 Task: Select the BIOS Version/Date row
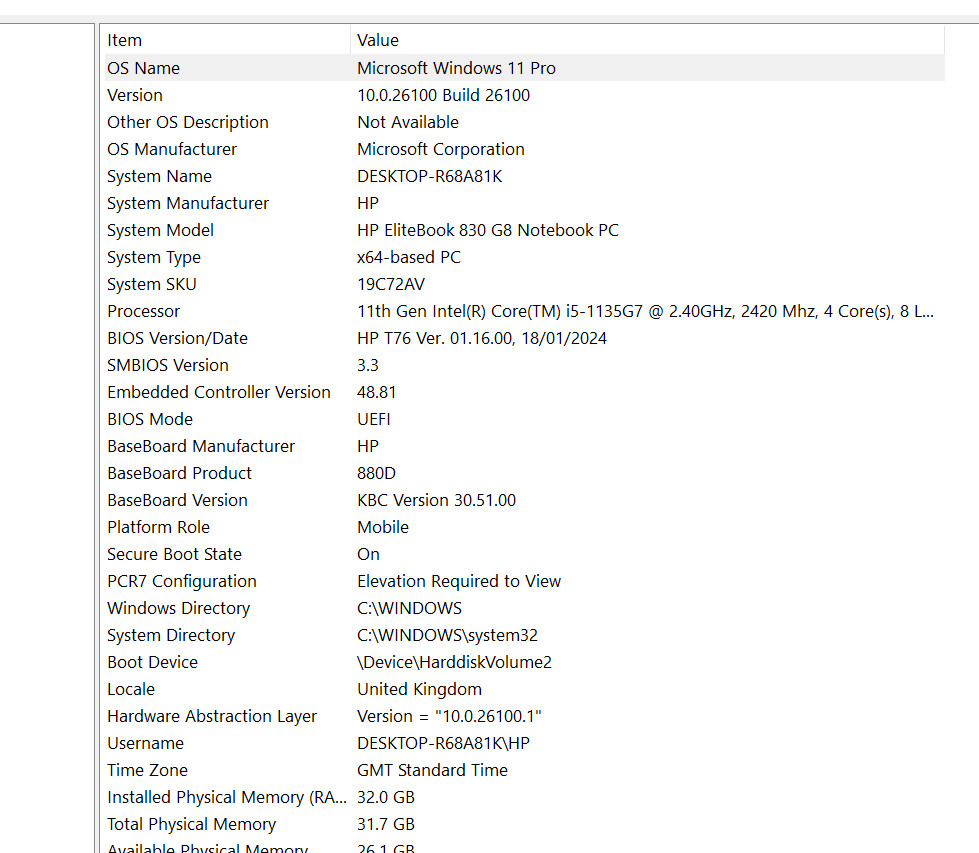[x=524, y=338]
